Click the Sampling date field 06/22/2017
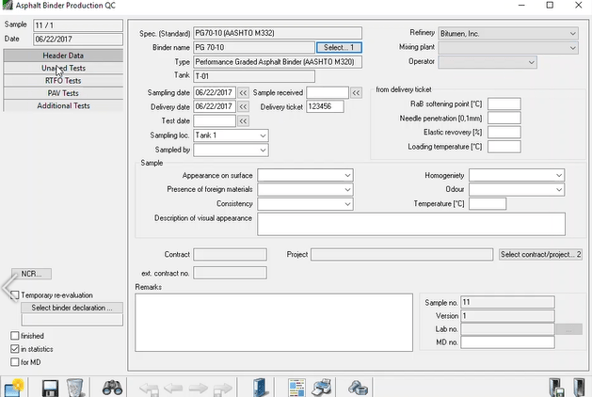592x397 pixels. [214, 92]
